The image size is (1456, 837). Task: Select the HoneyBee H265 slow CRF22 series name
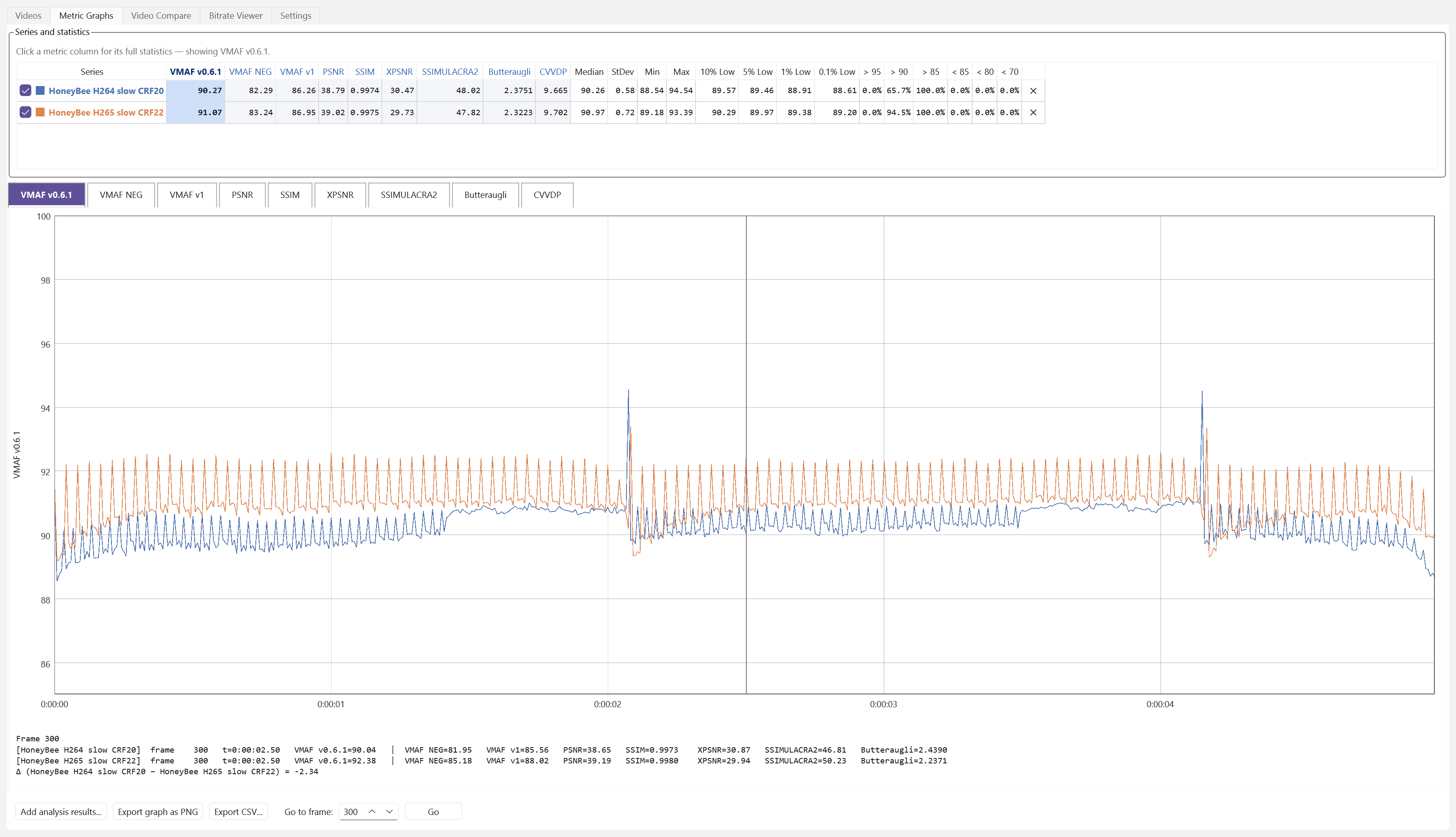click(106, 113)
